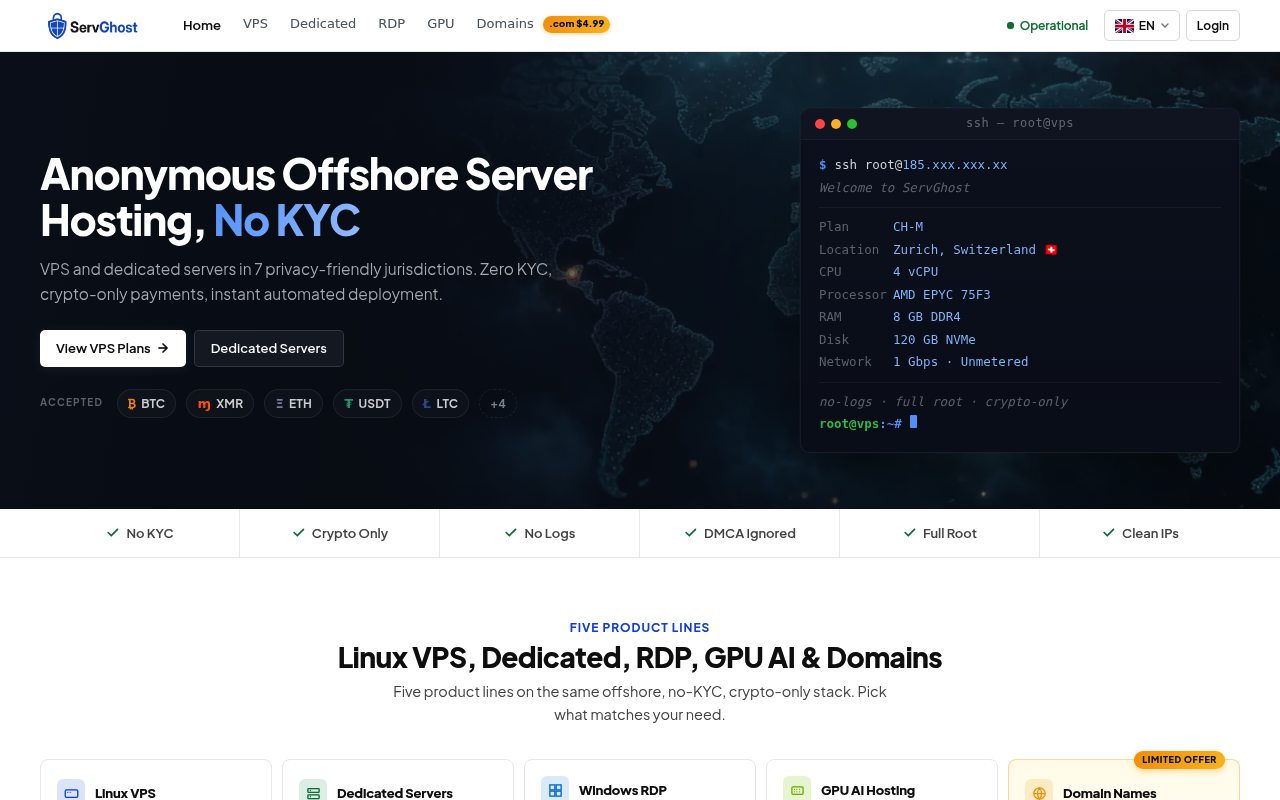The width and height of the screenshot is (1280, 800).
Task: Click the red terminal window dot
Action: pyautogui.click(x=820, y=124)
